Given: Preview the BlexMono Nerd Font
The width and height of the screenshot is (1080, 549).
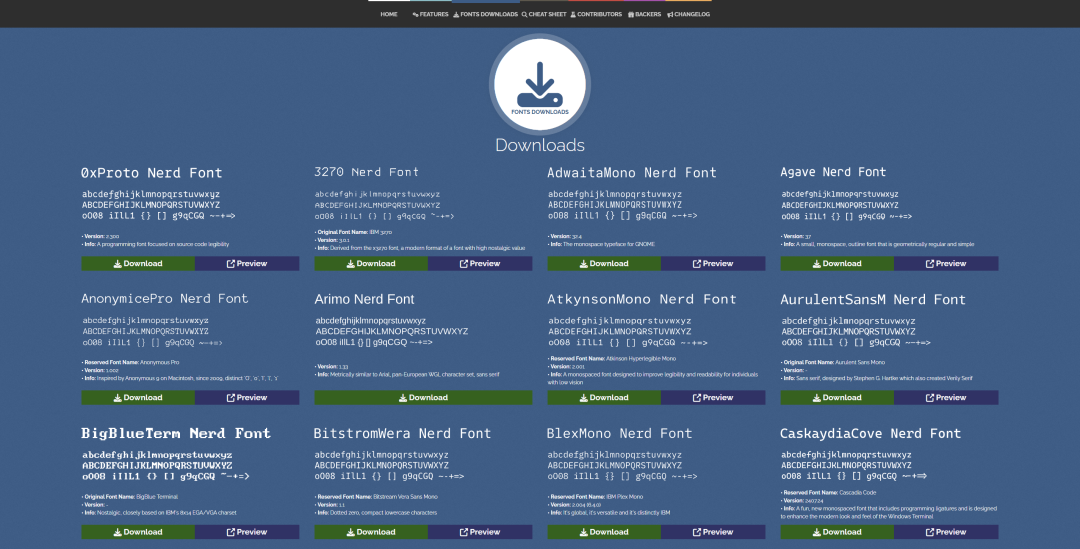Looking at the screenshot, I should 713,532.
